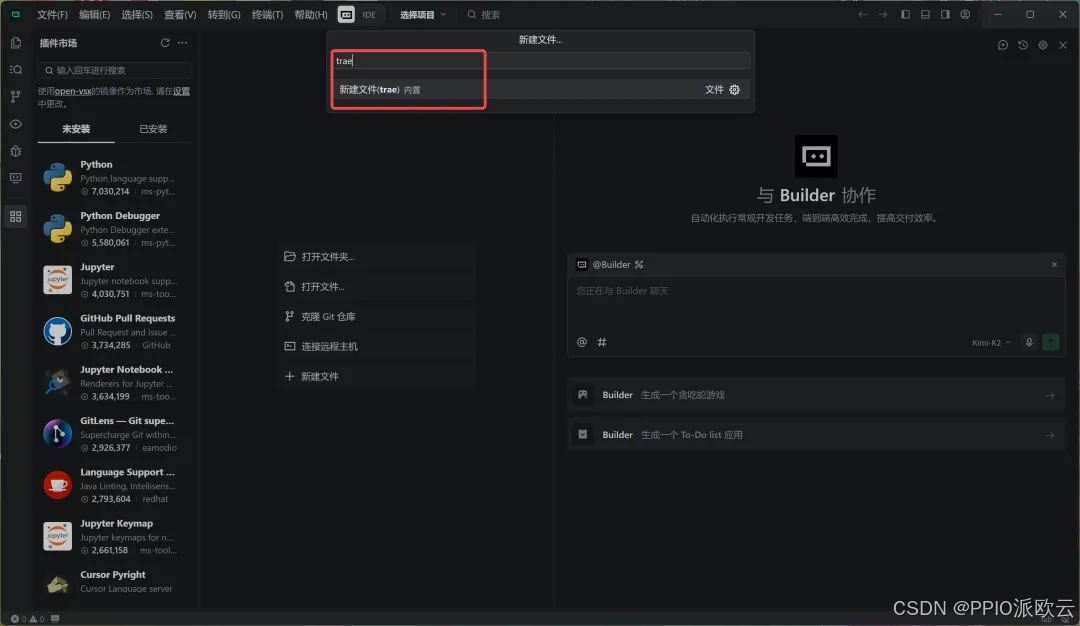Click the quick pick input containing trae
1080x626 pixels.
tap(541, 61)
